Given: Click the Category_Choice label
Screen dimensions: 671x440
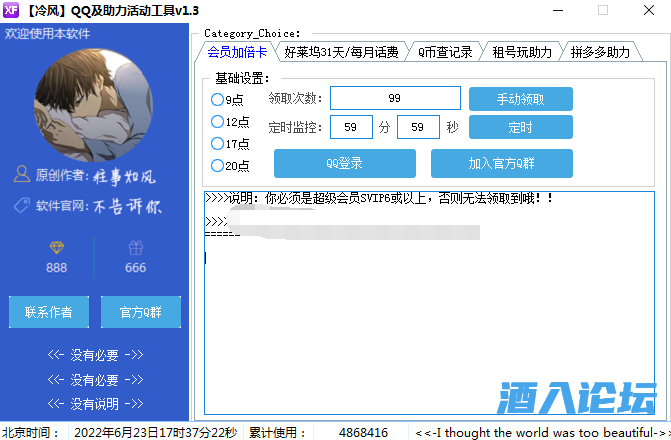Looking at the screenshot, I should pos(252,33).
